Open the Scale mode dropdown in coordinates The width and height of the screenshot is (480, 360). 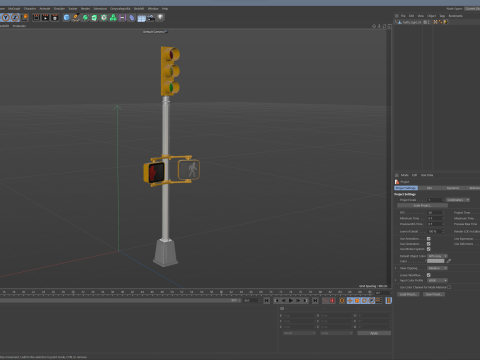point(336,333)
